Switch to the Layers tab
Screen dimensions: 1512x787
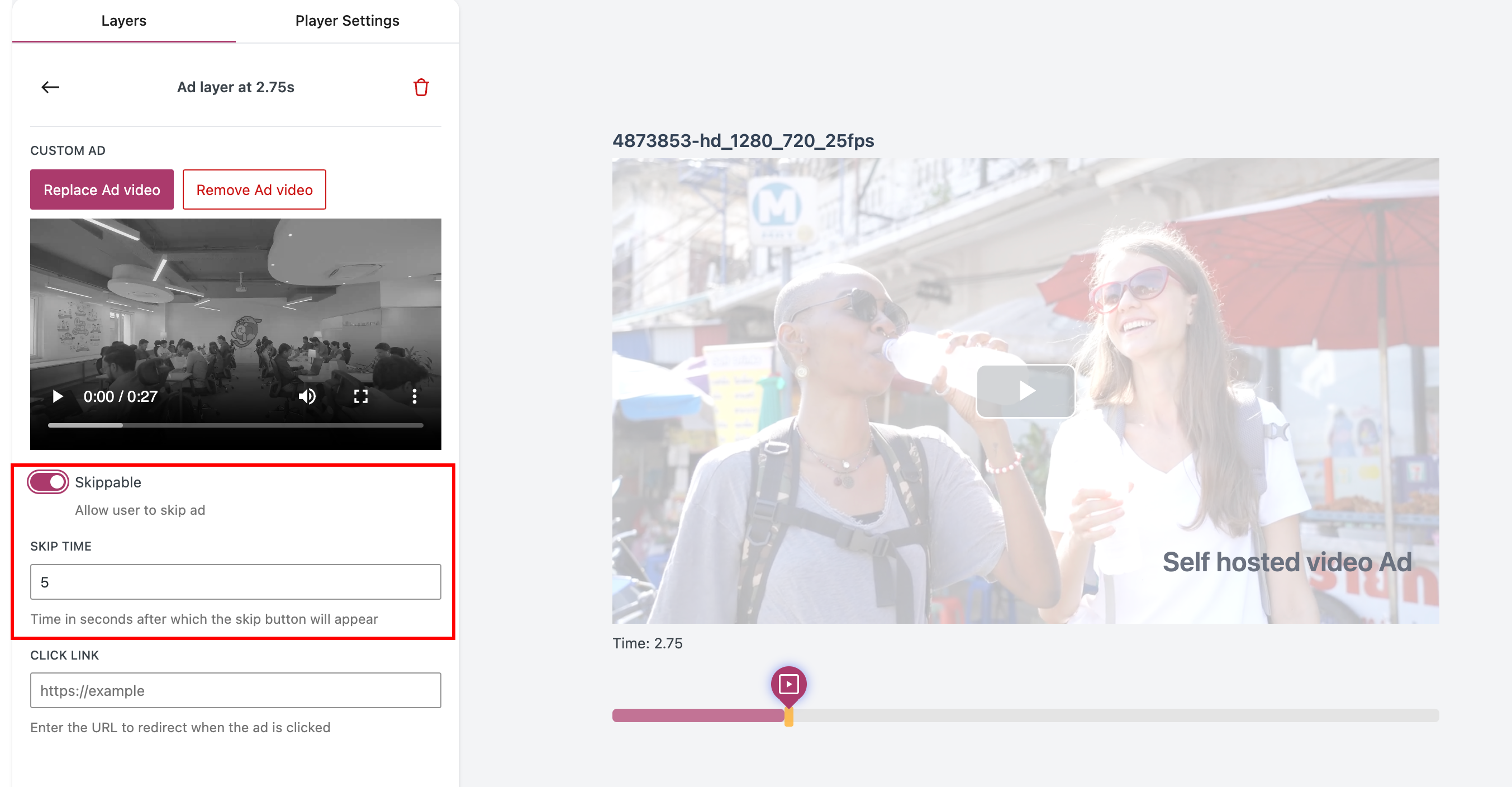click(123, 21)
